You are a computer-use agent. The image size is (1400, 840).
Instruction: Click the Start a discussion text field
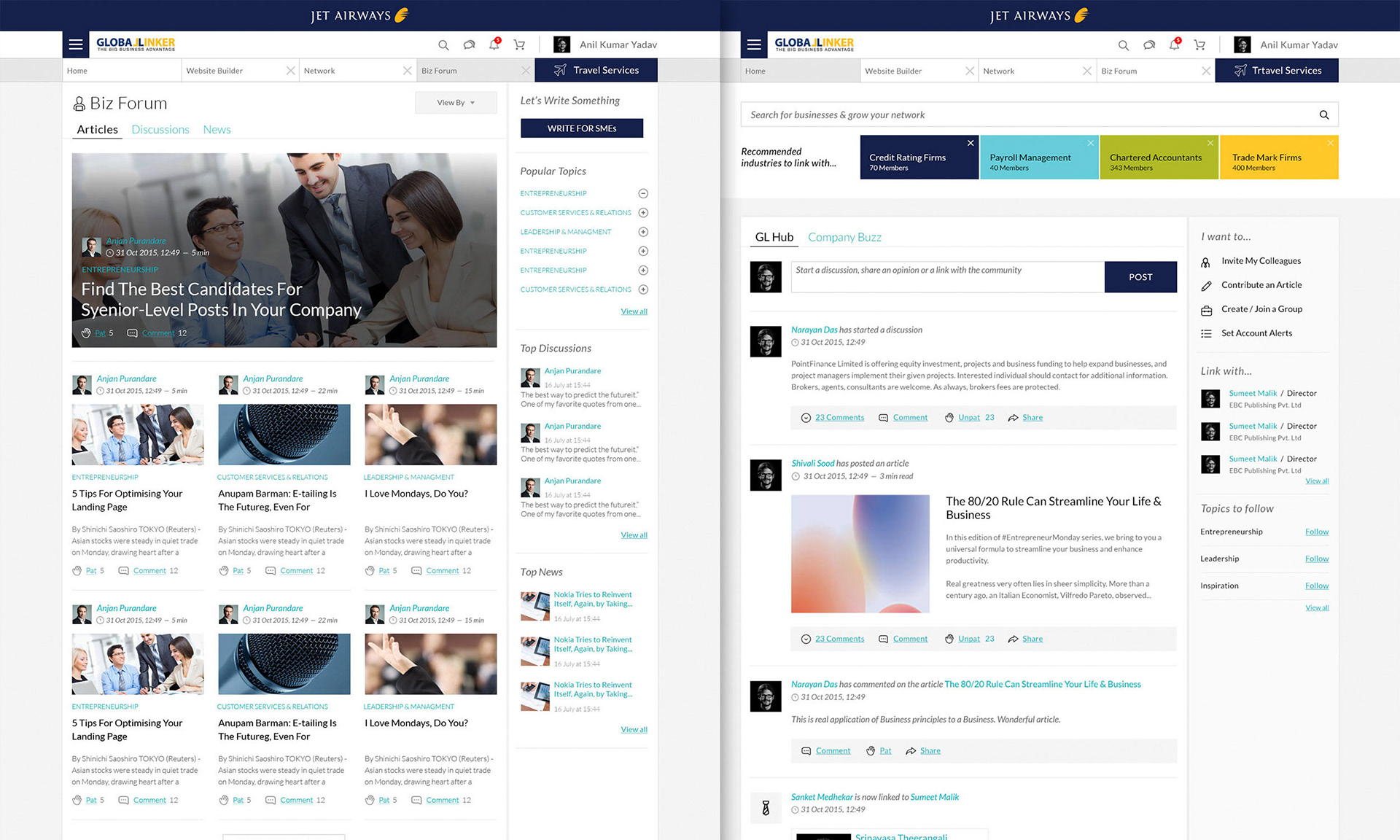[x=947, y=277]
